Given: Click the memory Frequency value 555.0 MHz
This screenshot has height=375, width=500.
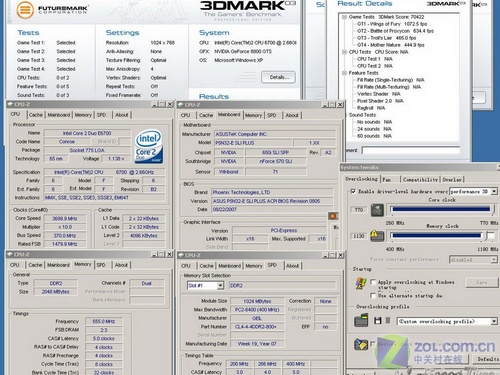Looking at the screenshot, I should tap(104, 322).
